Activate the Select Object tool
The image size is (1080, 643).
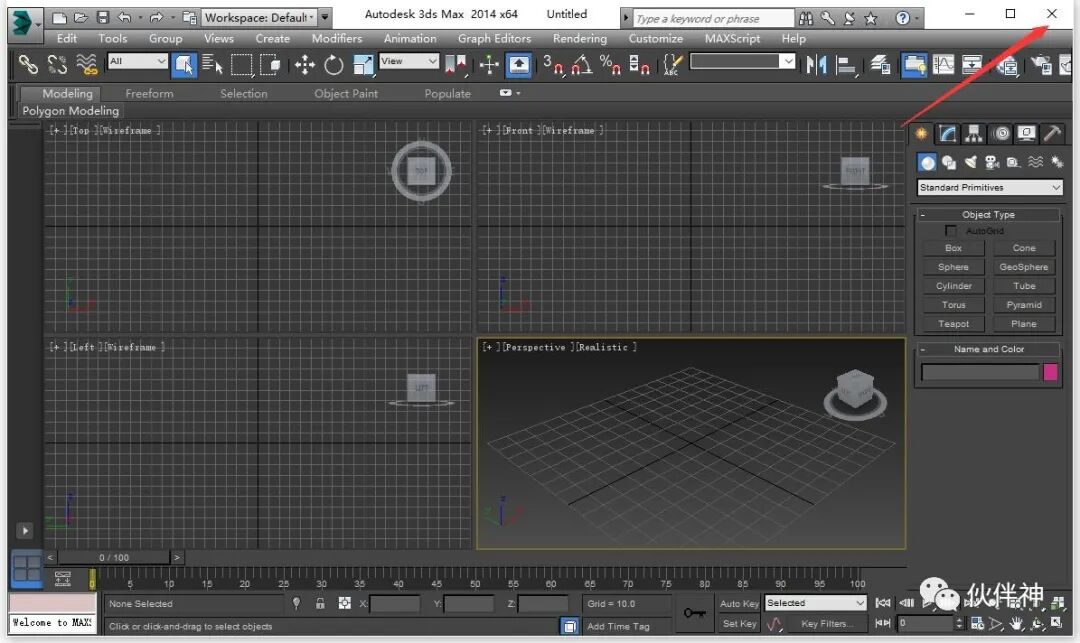point(184,65)
